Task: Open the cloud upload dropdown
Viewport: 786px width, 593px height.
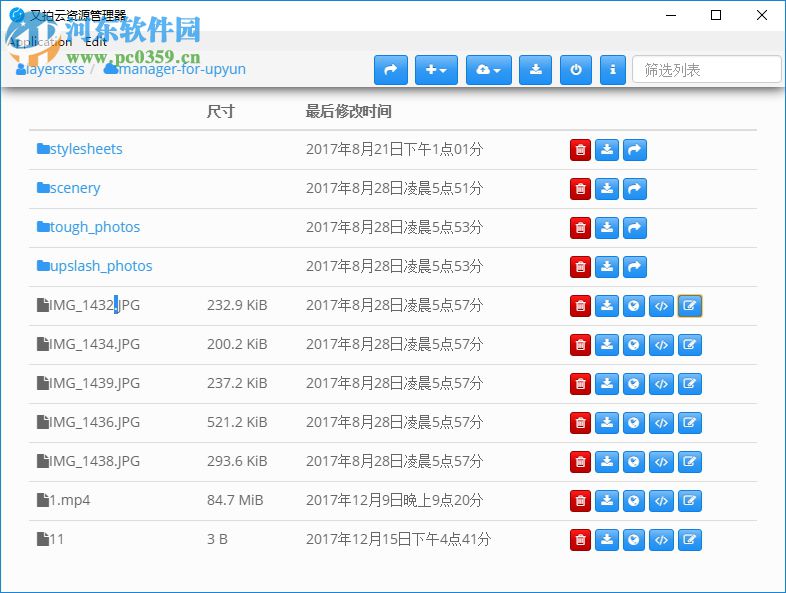Action: coord(489,70)
